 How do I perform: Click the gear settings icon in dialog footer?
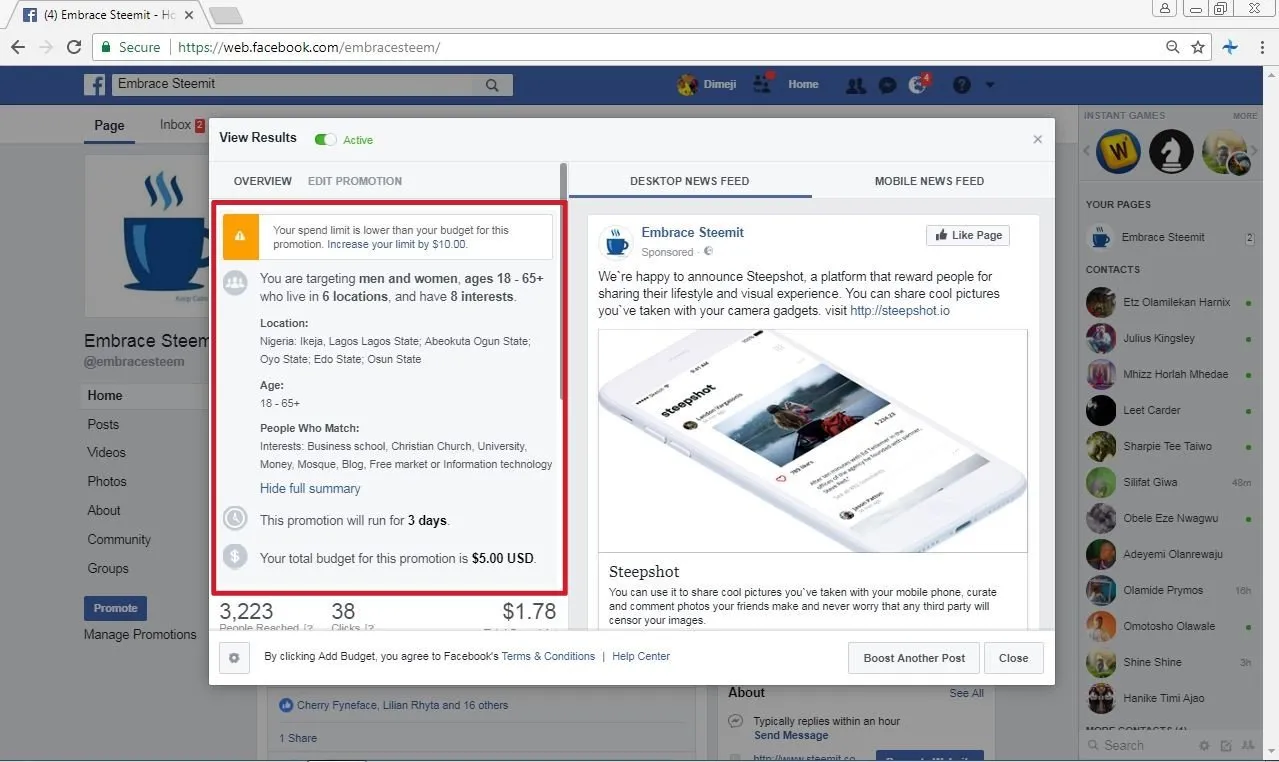point(234,658)
